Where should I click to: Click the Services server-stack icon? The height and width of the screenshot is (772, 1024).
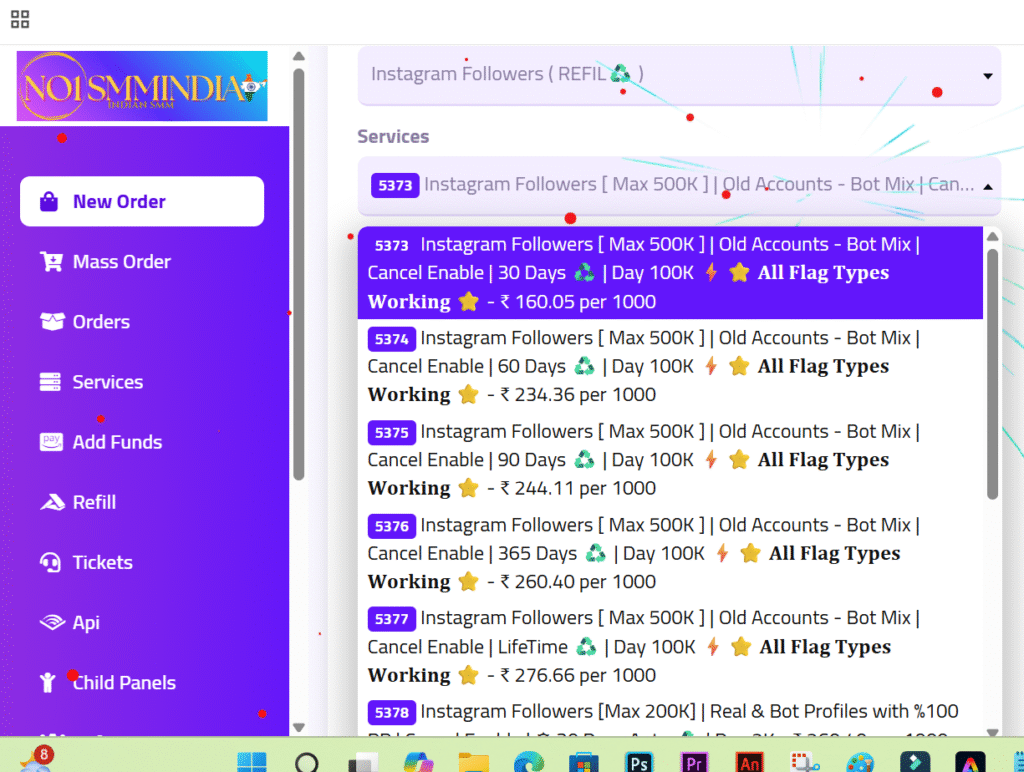pos(50,382)
